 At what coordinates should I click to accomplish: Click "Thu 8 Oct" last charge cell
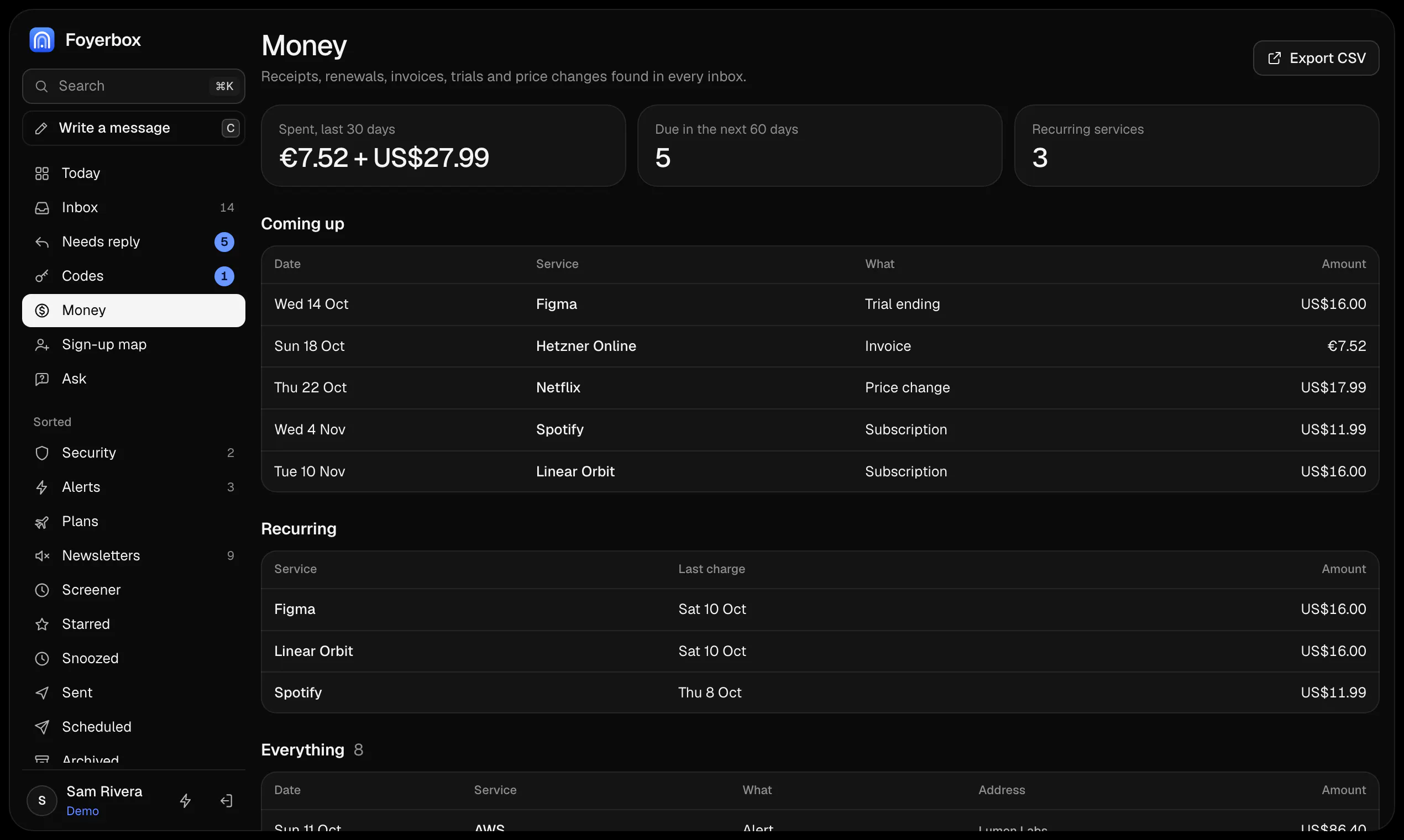710,692
